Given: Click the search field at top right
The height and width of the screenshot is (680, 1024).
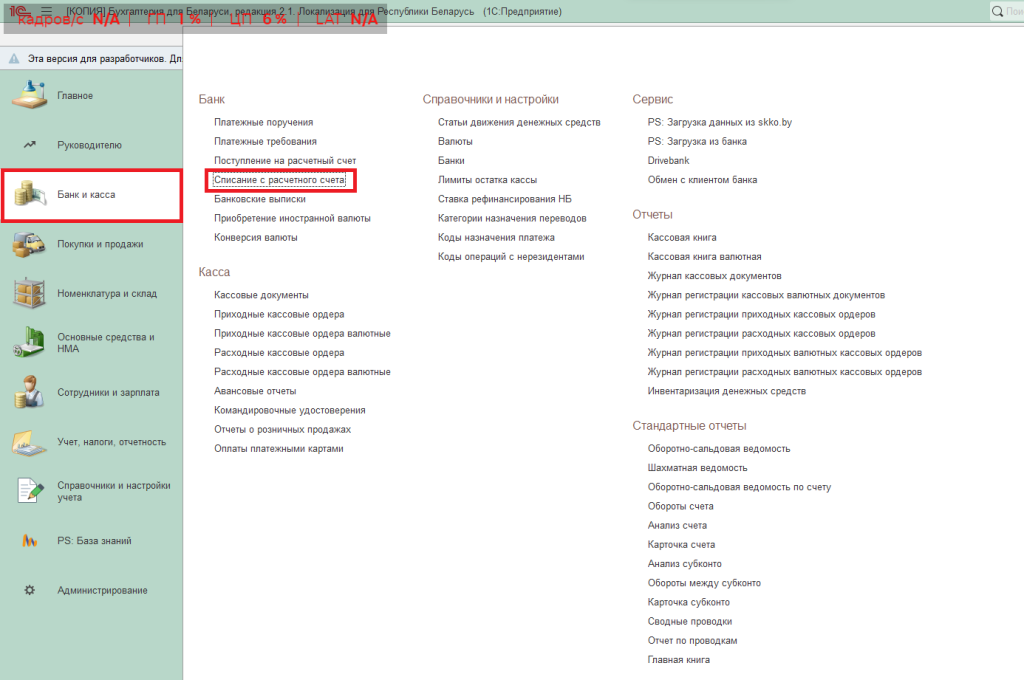Looking at the screenshot, I should pyautogui.click(x=1005, y=11).
